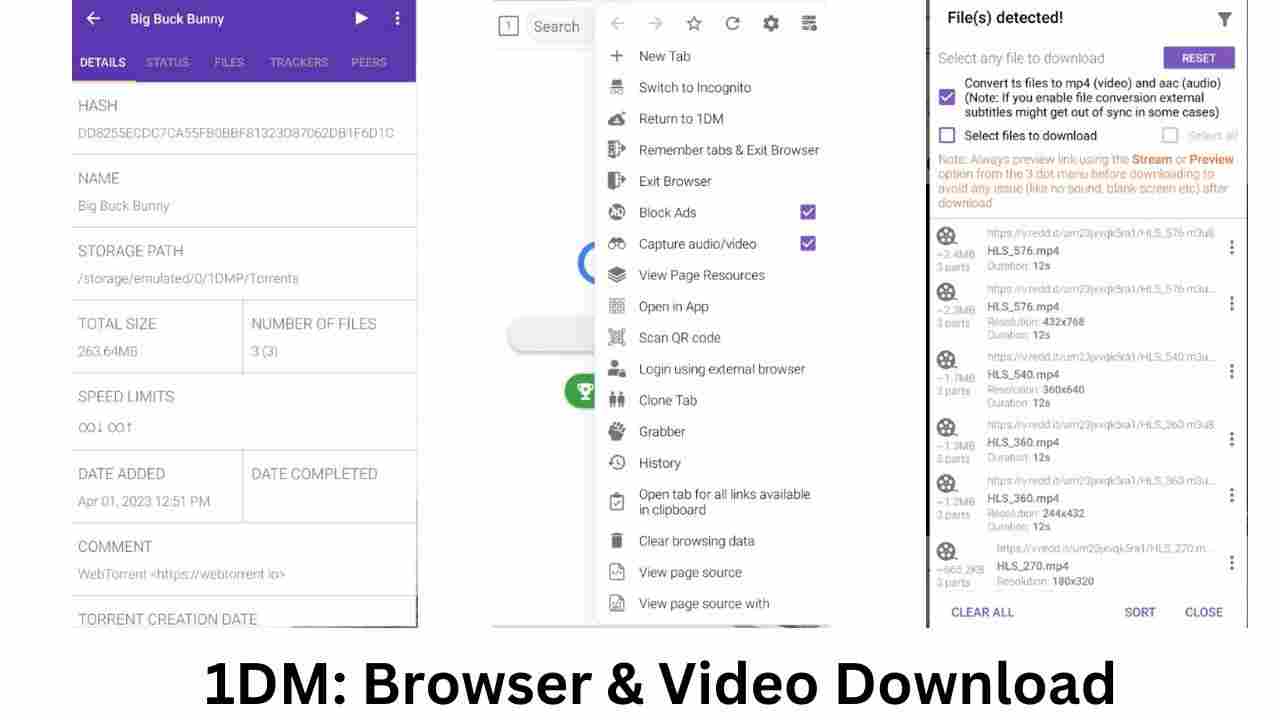Go back from Big Buck Bunny details
The image size is (1280, 720).
point(93,18)
